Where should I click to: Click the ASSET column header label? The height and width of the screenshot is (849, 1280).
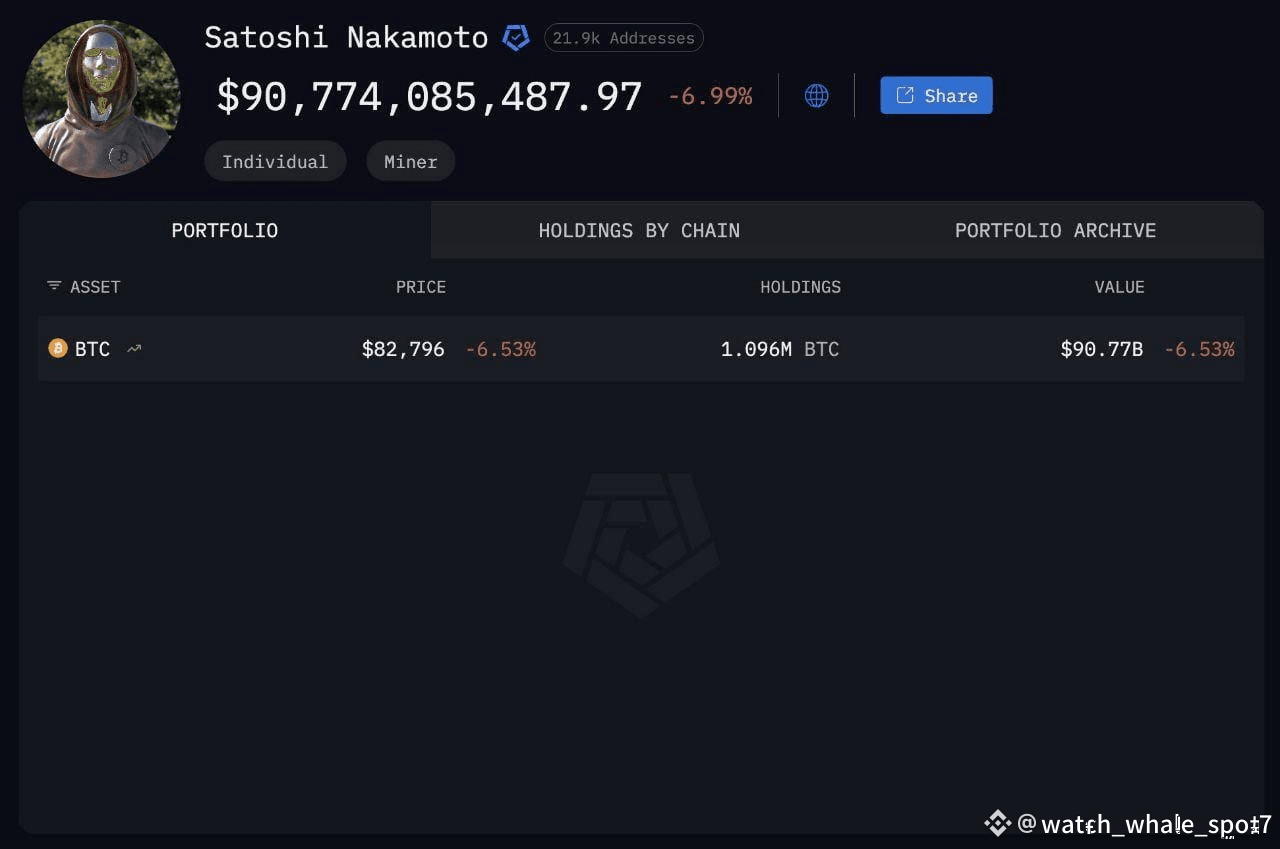coord(95,287)
